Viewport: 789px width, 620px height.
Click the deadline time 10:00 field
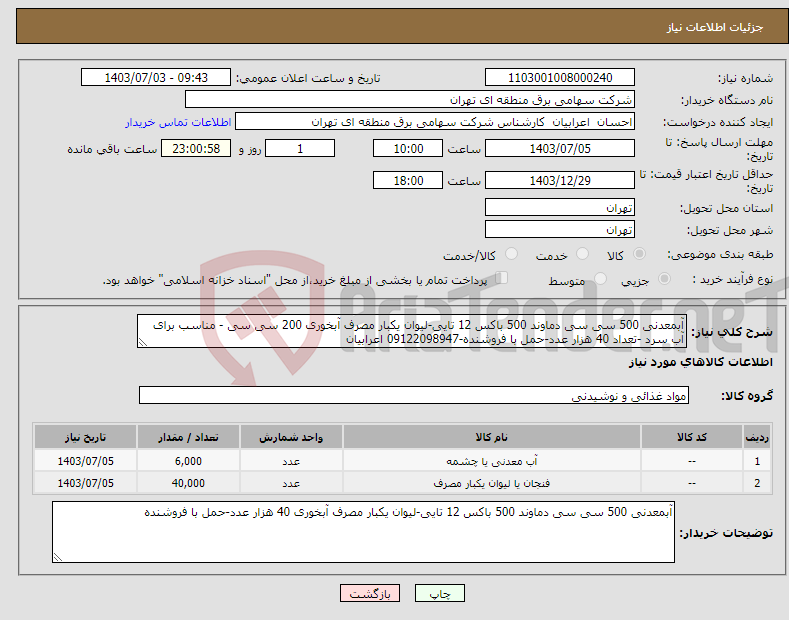tap(408, 148)
